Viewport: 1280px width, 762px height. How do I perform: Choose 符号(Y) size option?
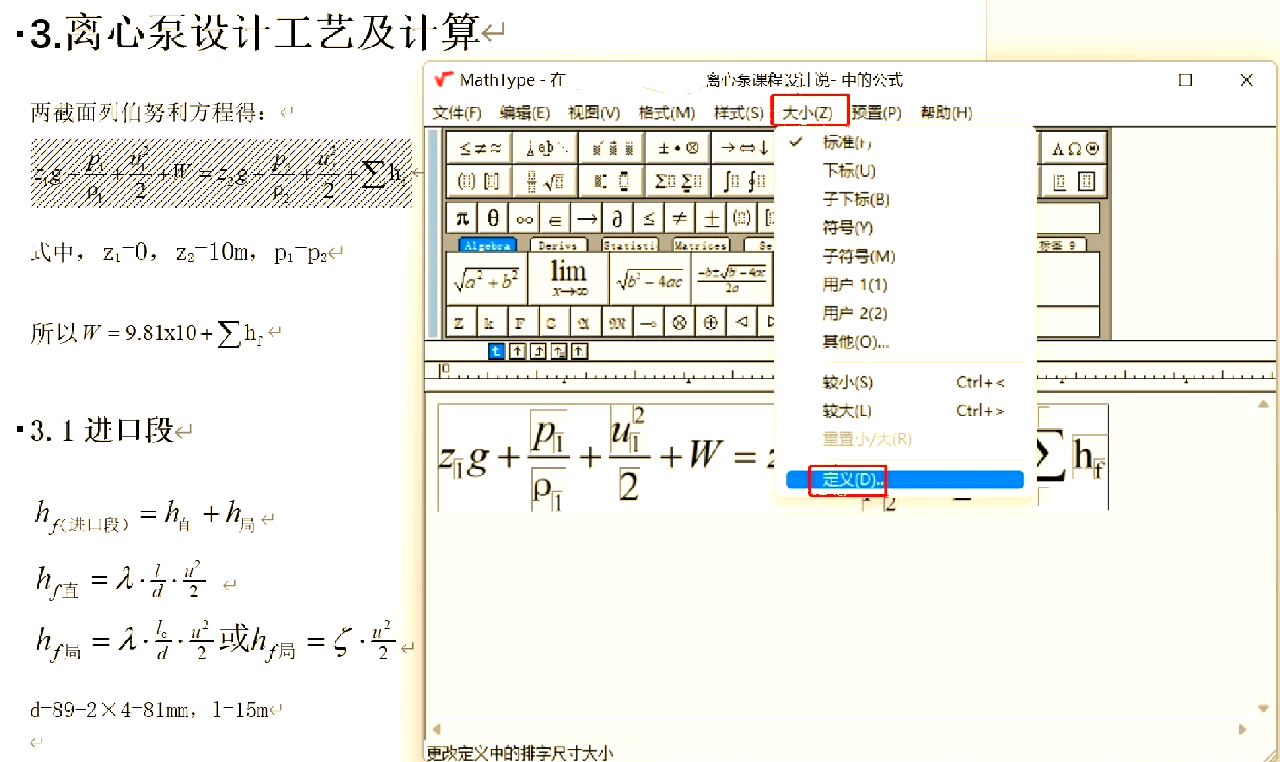tap(904, 228)
